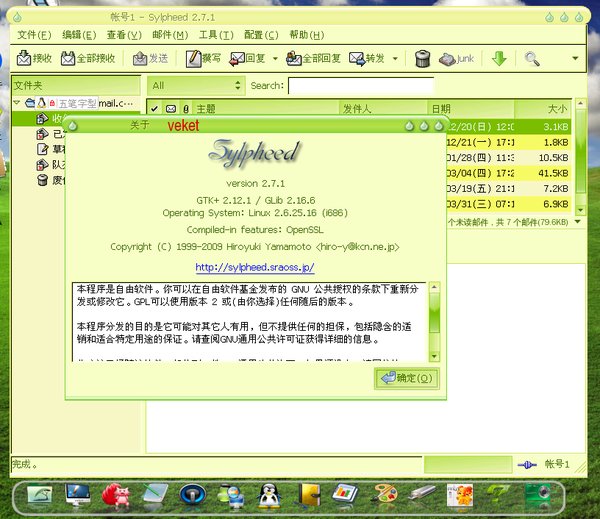This screenshot has width=600, height=519.
Task: Open 文件(F) menu
Action: point(34,35)
